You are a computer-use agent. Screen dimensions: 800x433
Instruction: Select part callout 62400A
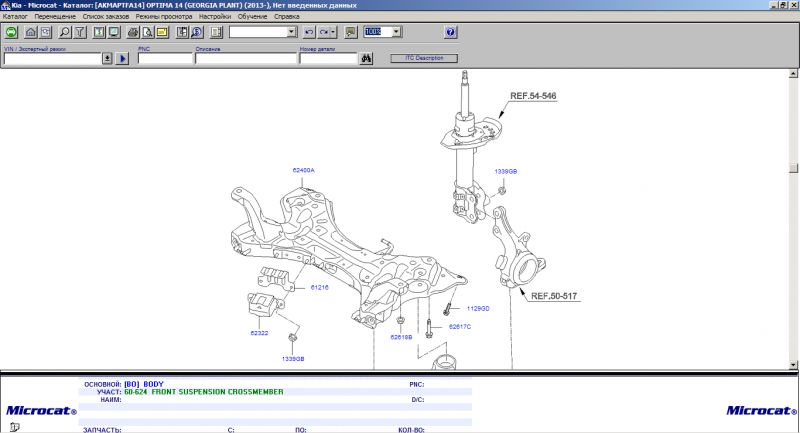(304, 170)
